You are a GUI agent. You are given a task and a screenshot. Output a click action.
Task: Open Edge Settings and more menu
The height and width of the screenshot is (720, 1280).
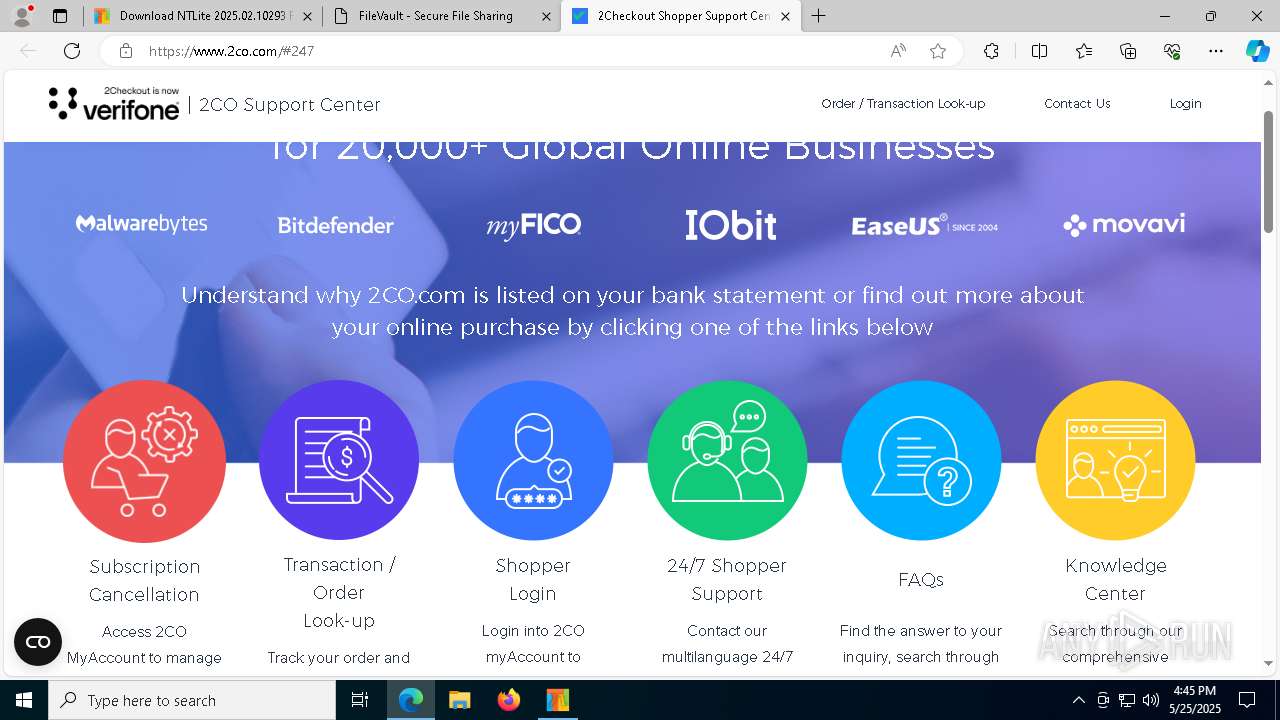1216,51
